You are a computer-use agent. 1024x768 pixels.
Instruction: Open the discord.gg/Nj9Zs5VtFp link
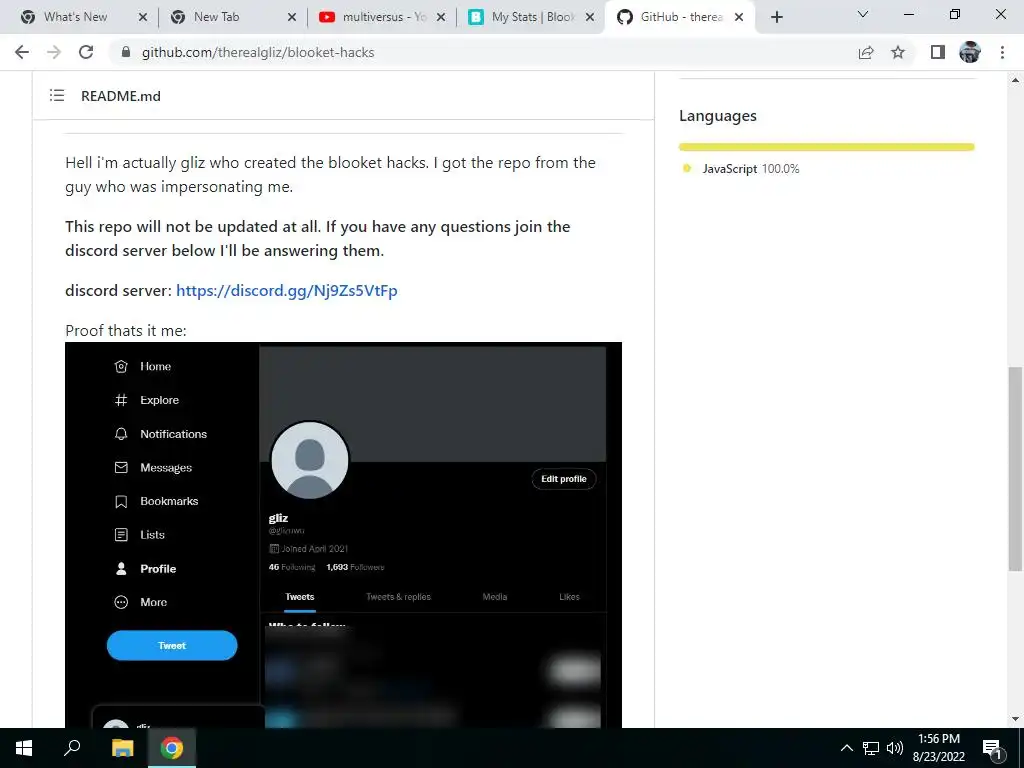[287, 291]
